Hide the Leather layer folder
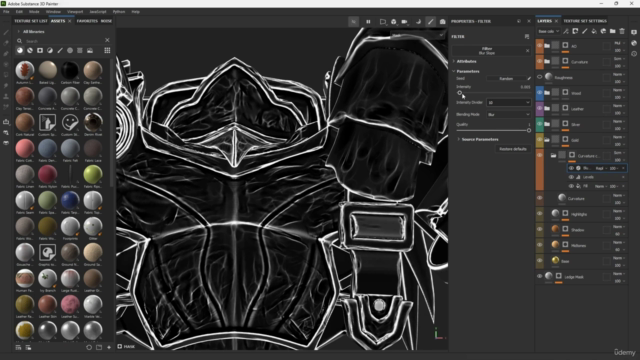This screenshot has height=360, width=640. 540,108
